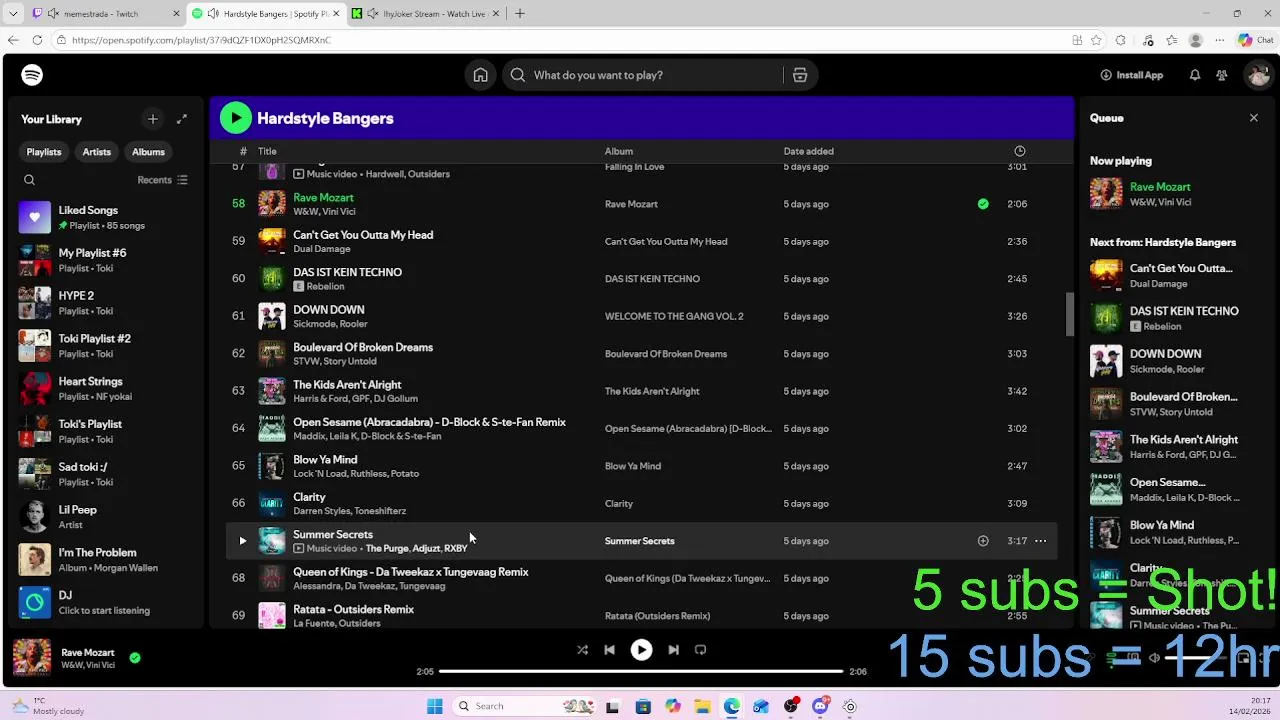1280x720 pixels.
Task: Select the Clarity track row title
Action: (x=309, y=497)
